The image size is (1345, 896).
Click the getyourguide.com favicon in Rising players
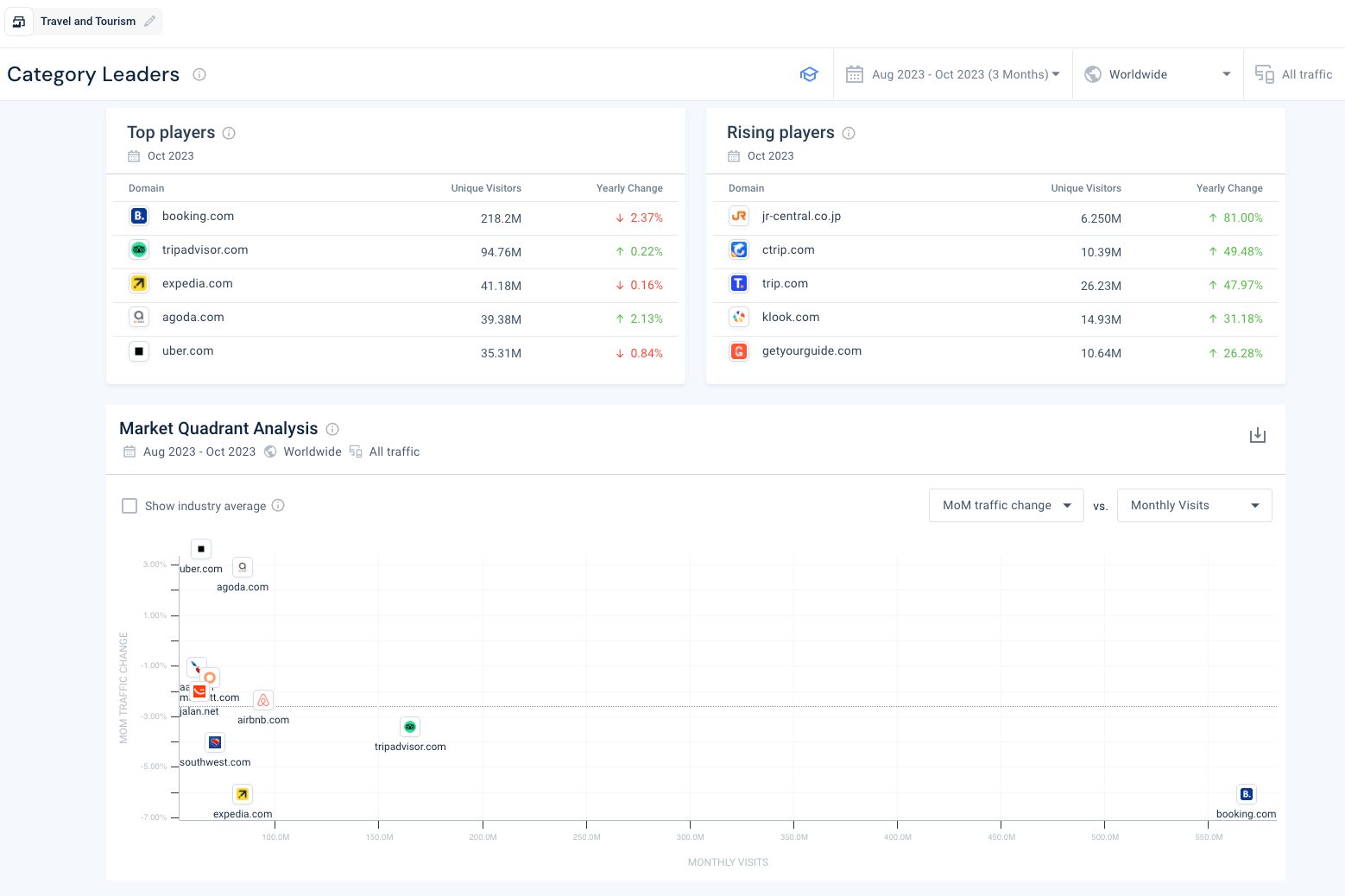coord(739,350)
